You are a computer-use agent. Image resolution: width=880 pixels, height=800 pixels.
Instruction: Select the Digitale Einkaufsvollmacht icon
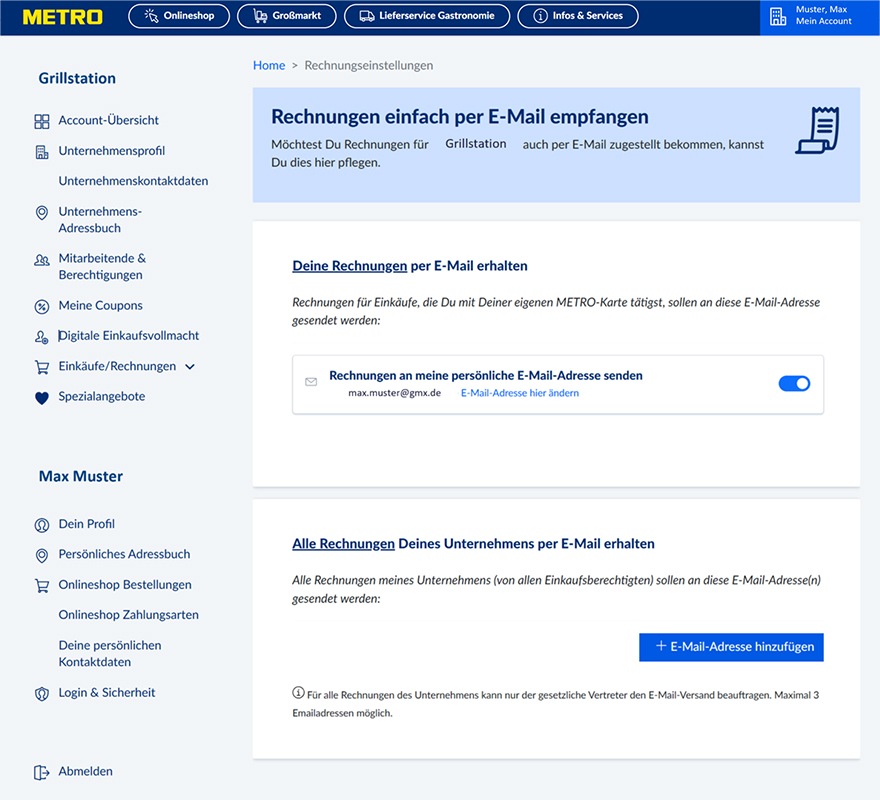click(41, 336)
